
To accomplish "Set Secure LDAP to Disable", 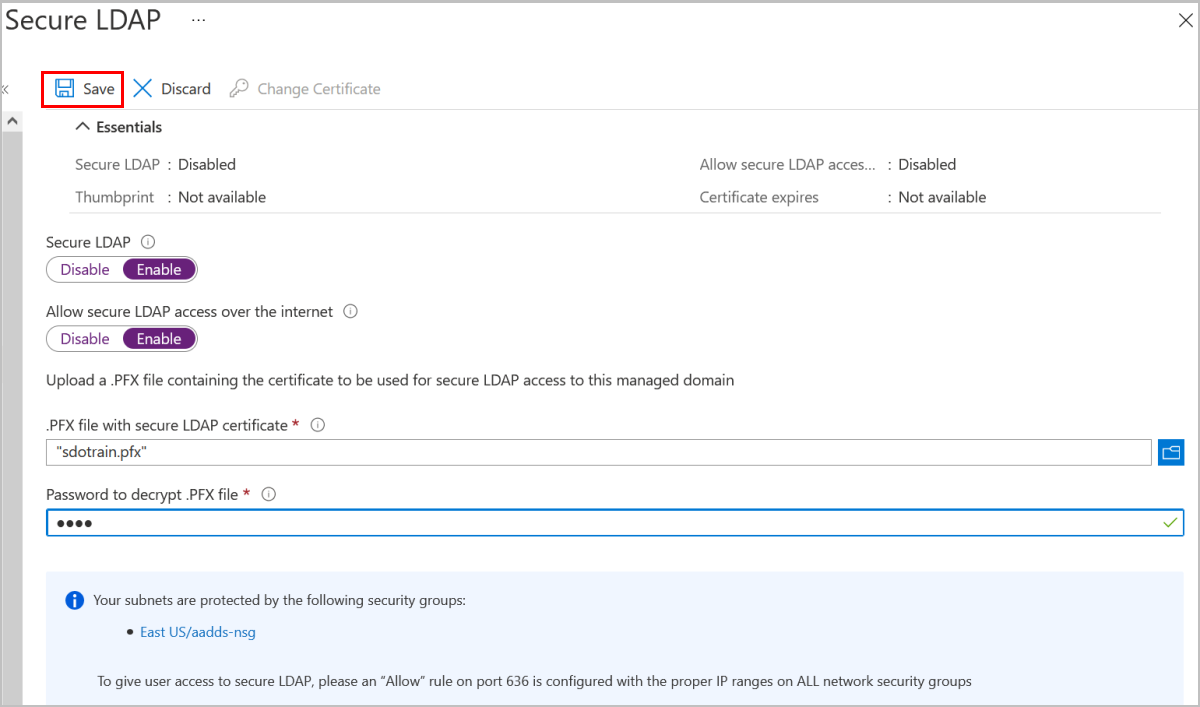I will pyautogui.click(x=85, y=269).
